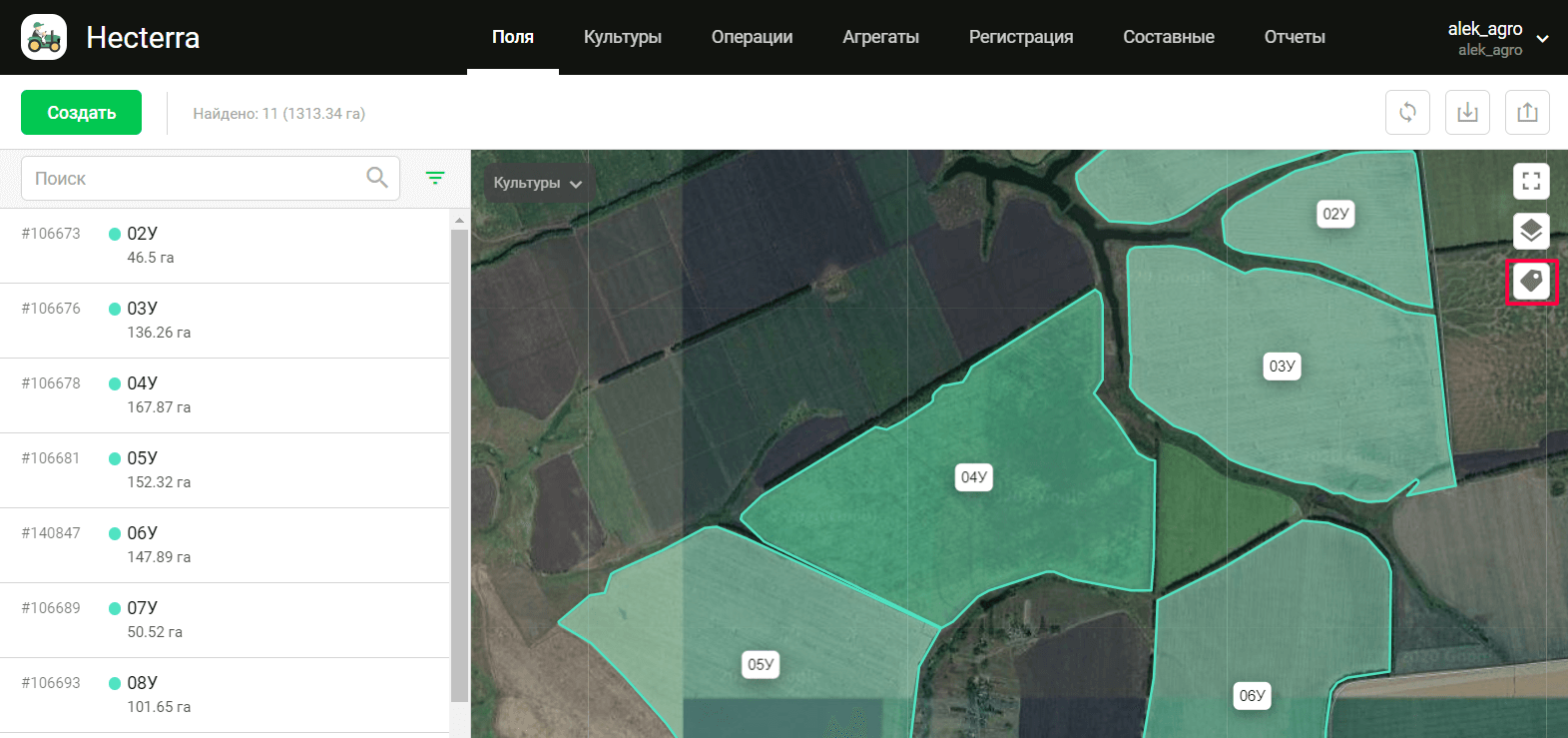The height and width of the screenshot is (738, 1568).
Task: Click the export/upload icon button
Action: click(x=1527, y=112)
